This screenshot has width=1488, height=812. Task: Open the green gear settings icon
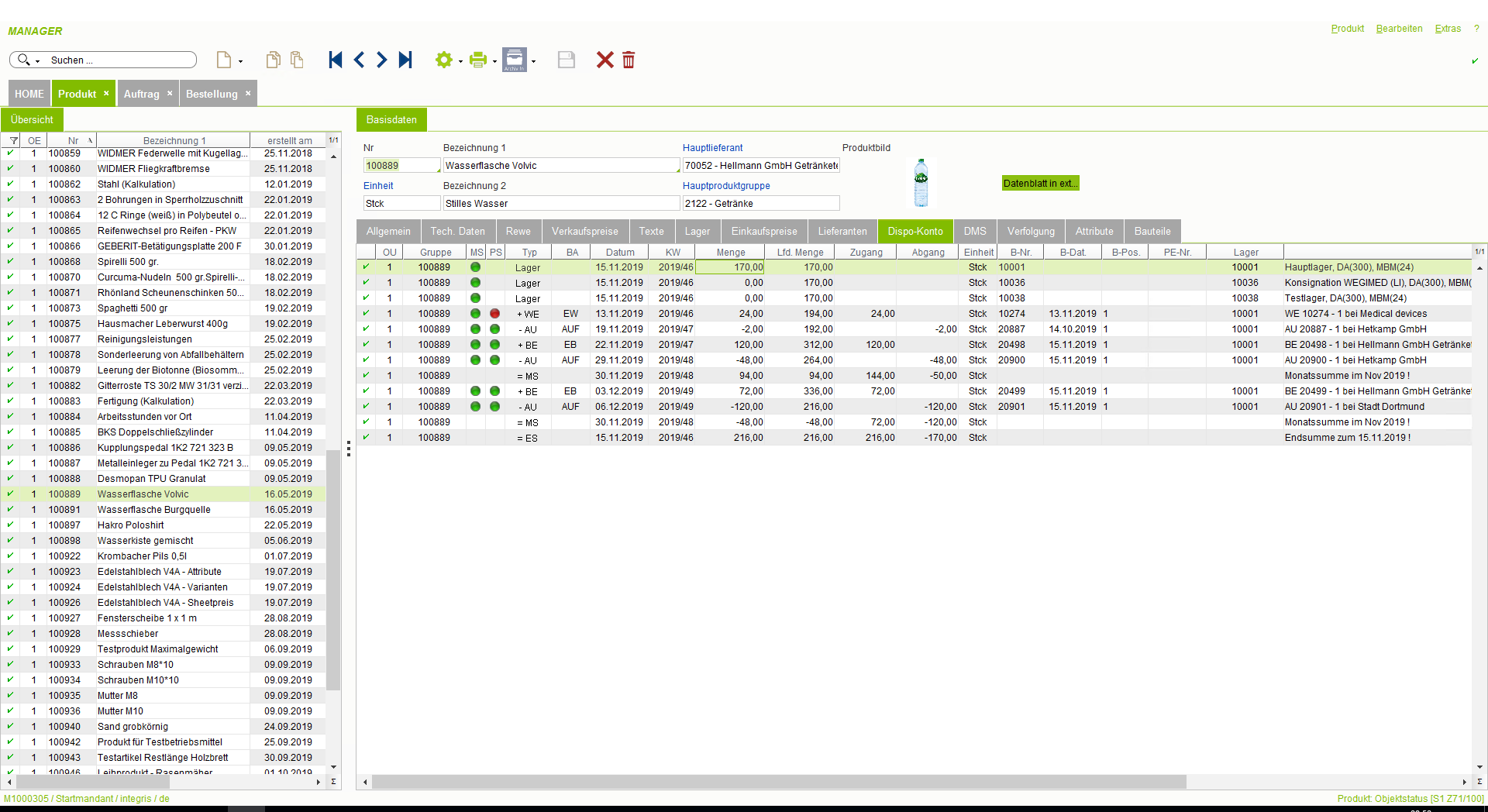click(x=443, y=60)
